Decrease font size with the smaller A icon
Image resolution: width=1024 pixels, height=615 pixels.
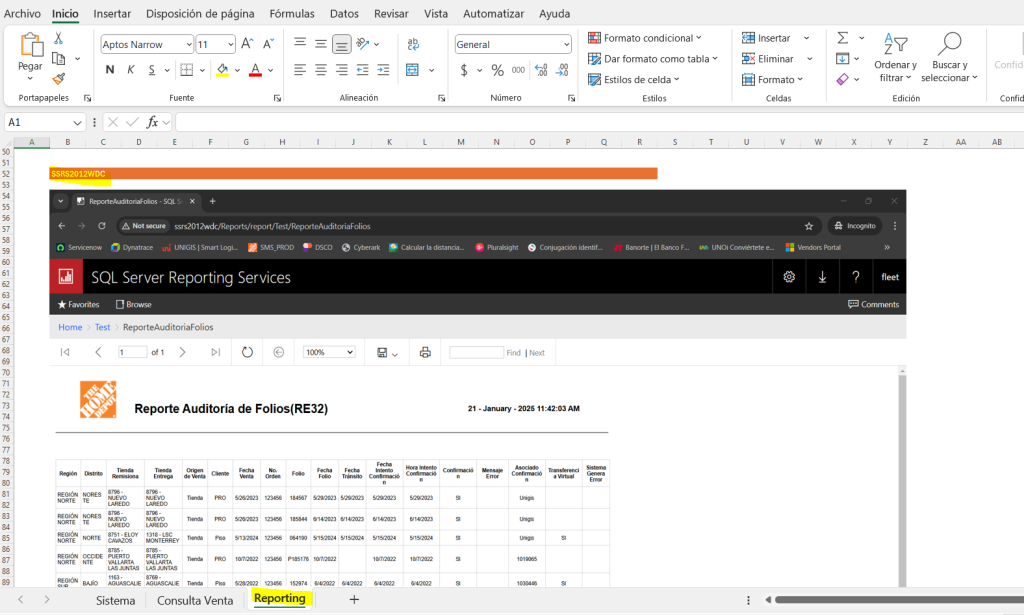tap(268, 44)
